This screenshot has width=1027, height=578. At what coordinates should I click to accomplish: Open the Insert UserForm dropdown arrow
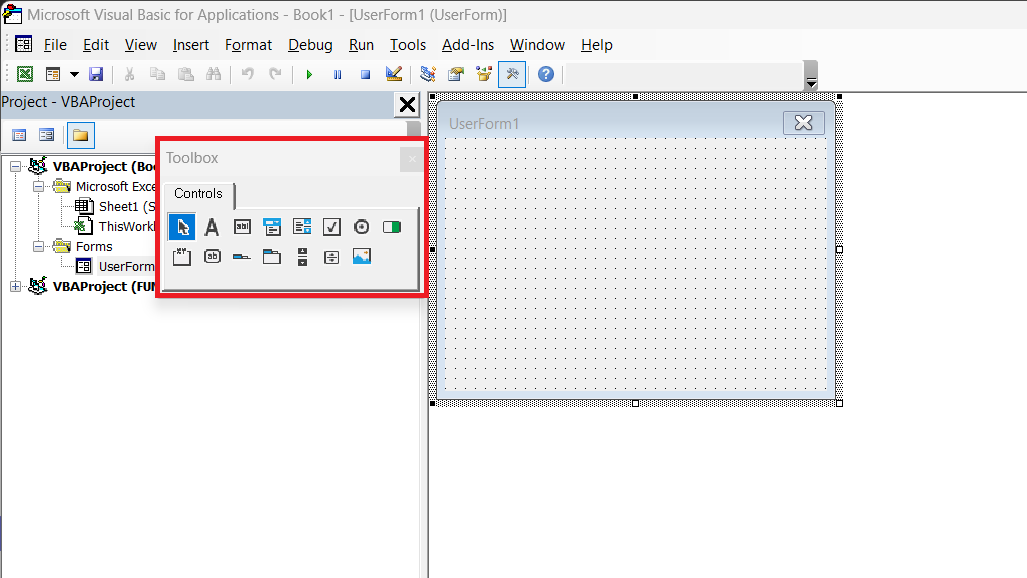(x=74, y=74)
